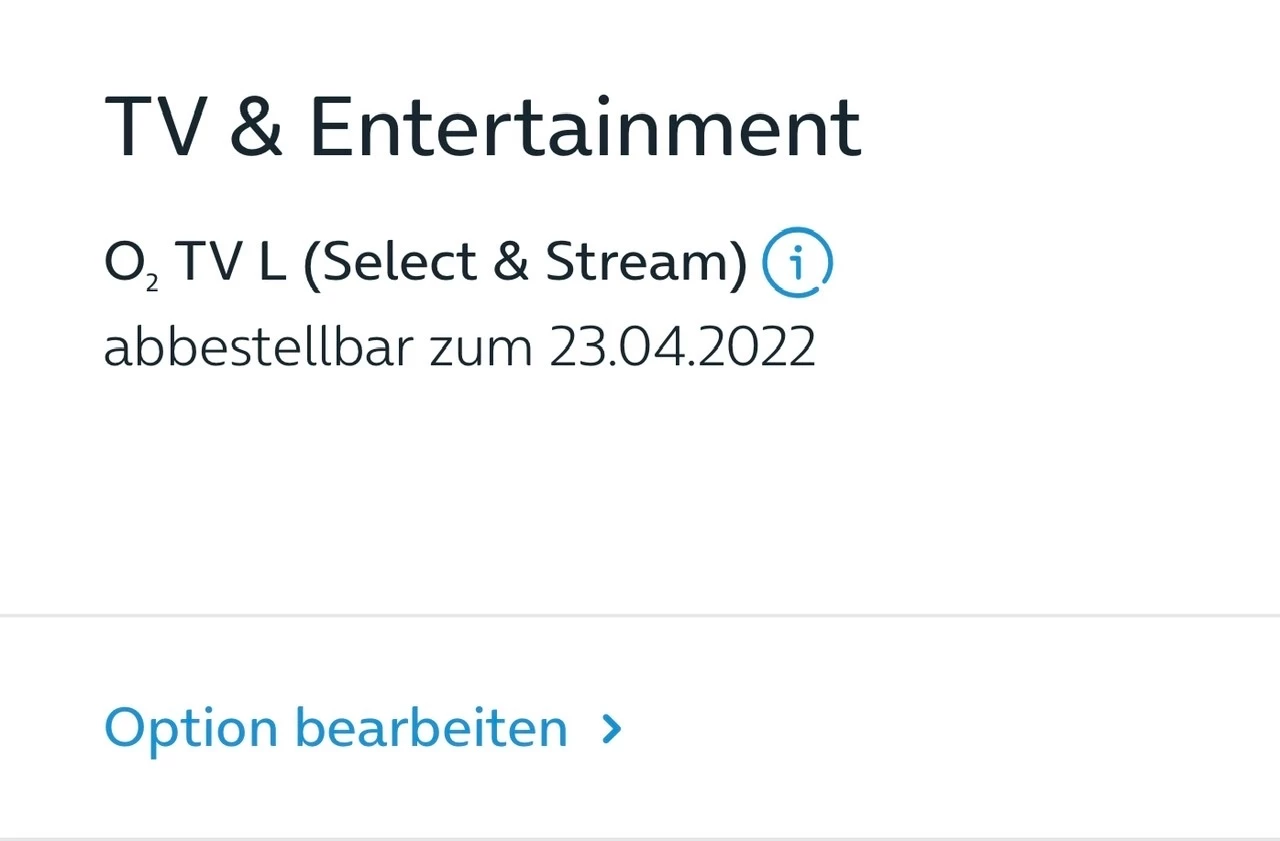The height and width of the screenshot is (841, 1280).
Task: Click the word Option in the blue link
Action: pyautogui.click(x=191, y=729)
